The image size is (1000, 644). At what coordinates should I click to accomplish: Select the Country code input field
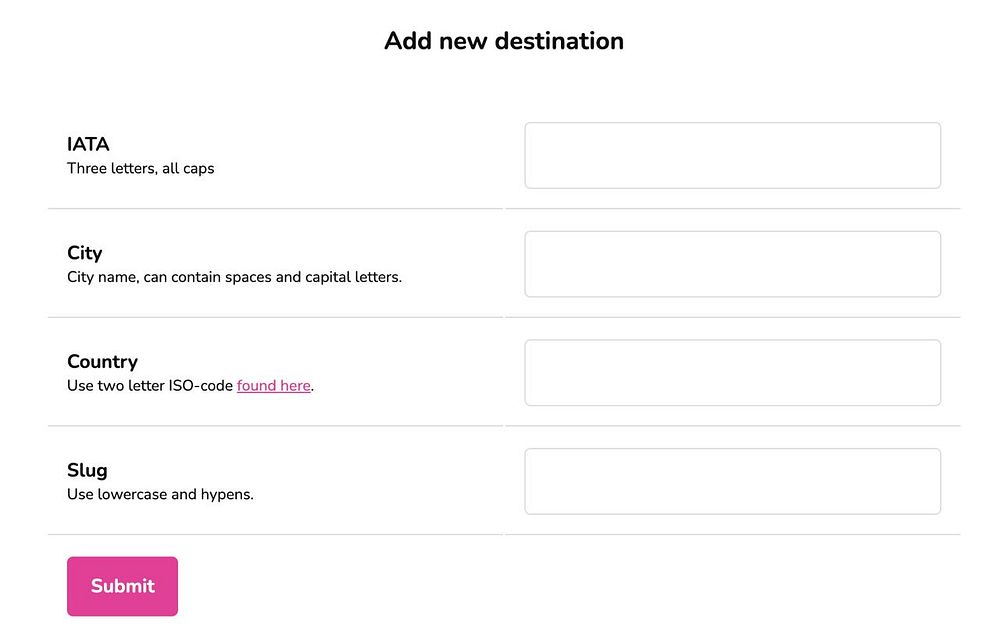click(x=732, y=373)
